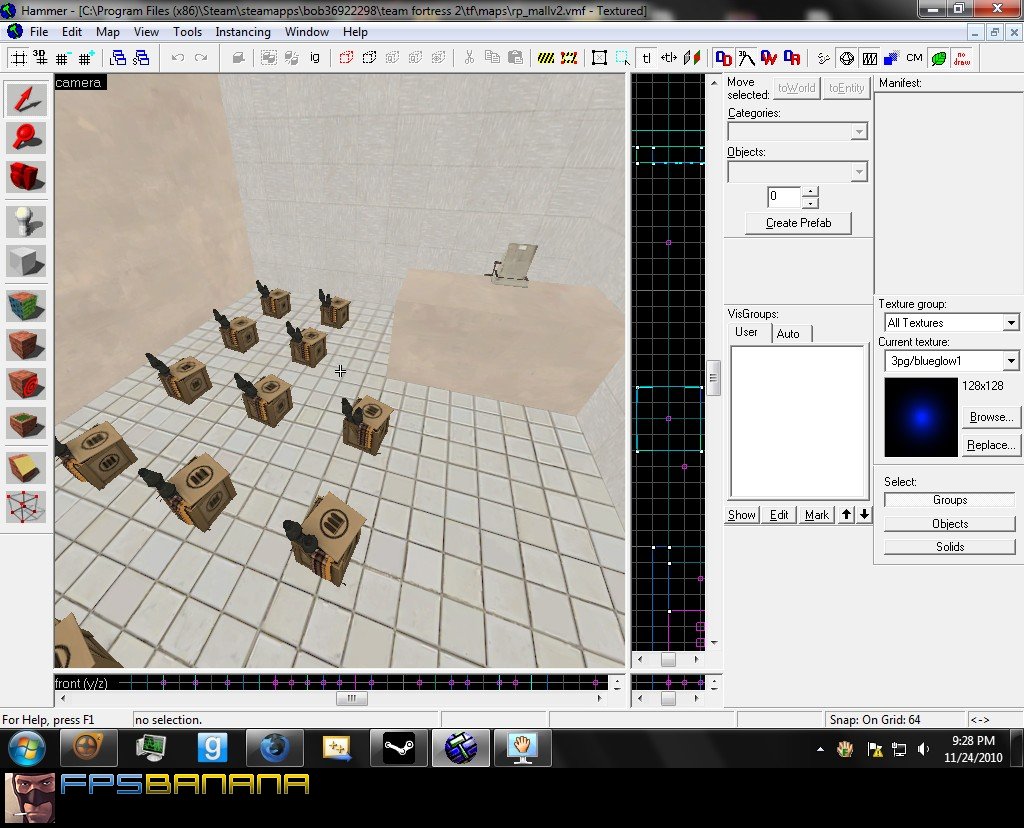Toggle the 2D grid display

point(18,58)
